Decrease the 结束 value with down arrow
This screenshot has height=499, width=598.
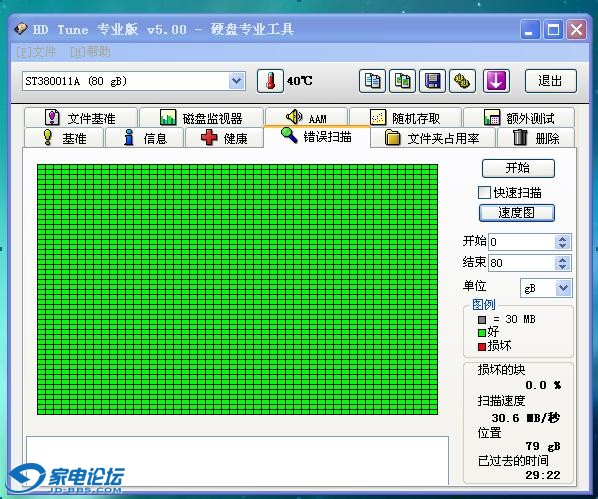tap(563, 267)
